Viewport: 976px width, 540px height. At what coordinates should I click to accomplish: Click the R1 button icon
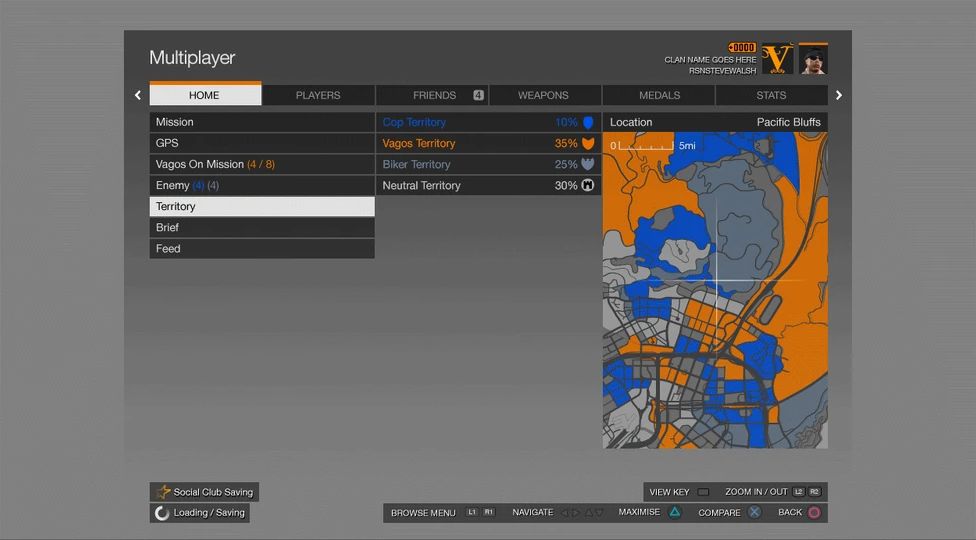[489, 513]
